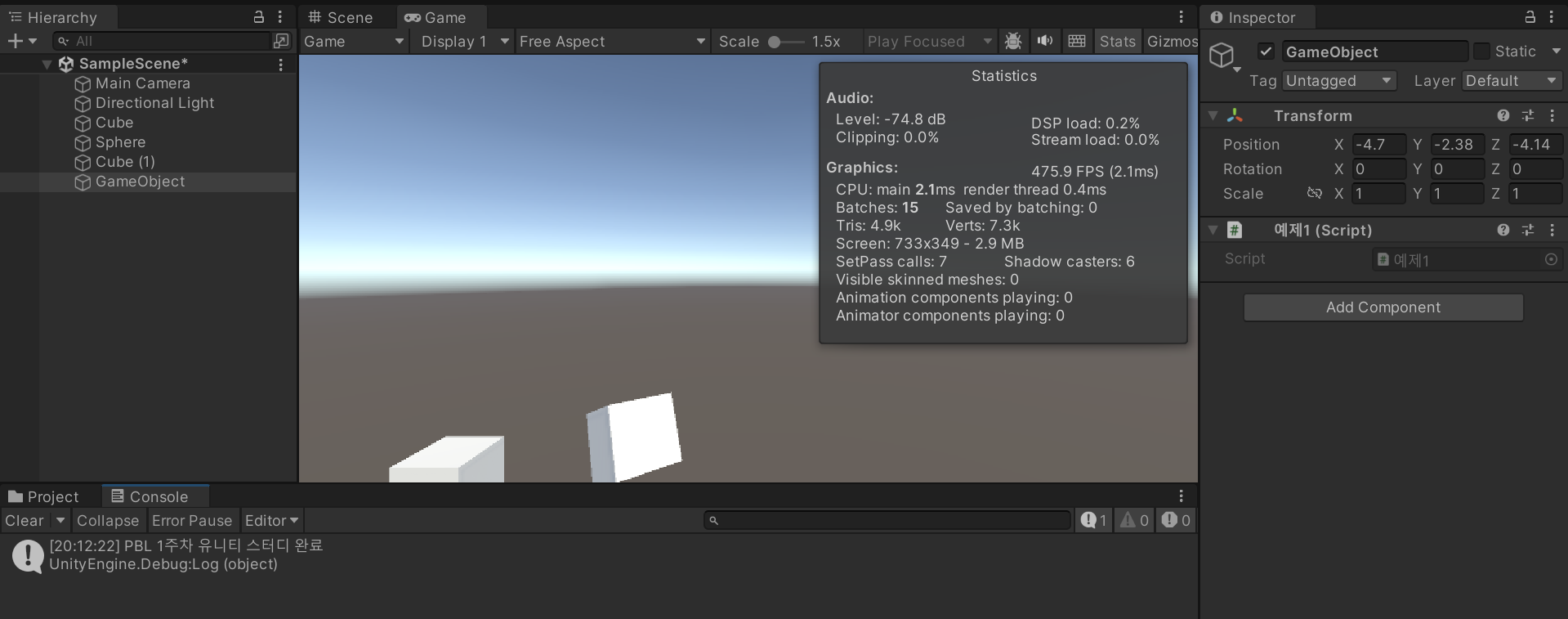Select Main Camera in Hierarchy

tap(142, 83)
